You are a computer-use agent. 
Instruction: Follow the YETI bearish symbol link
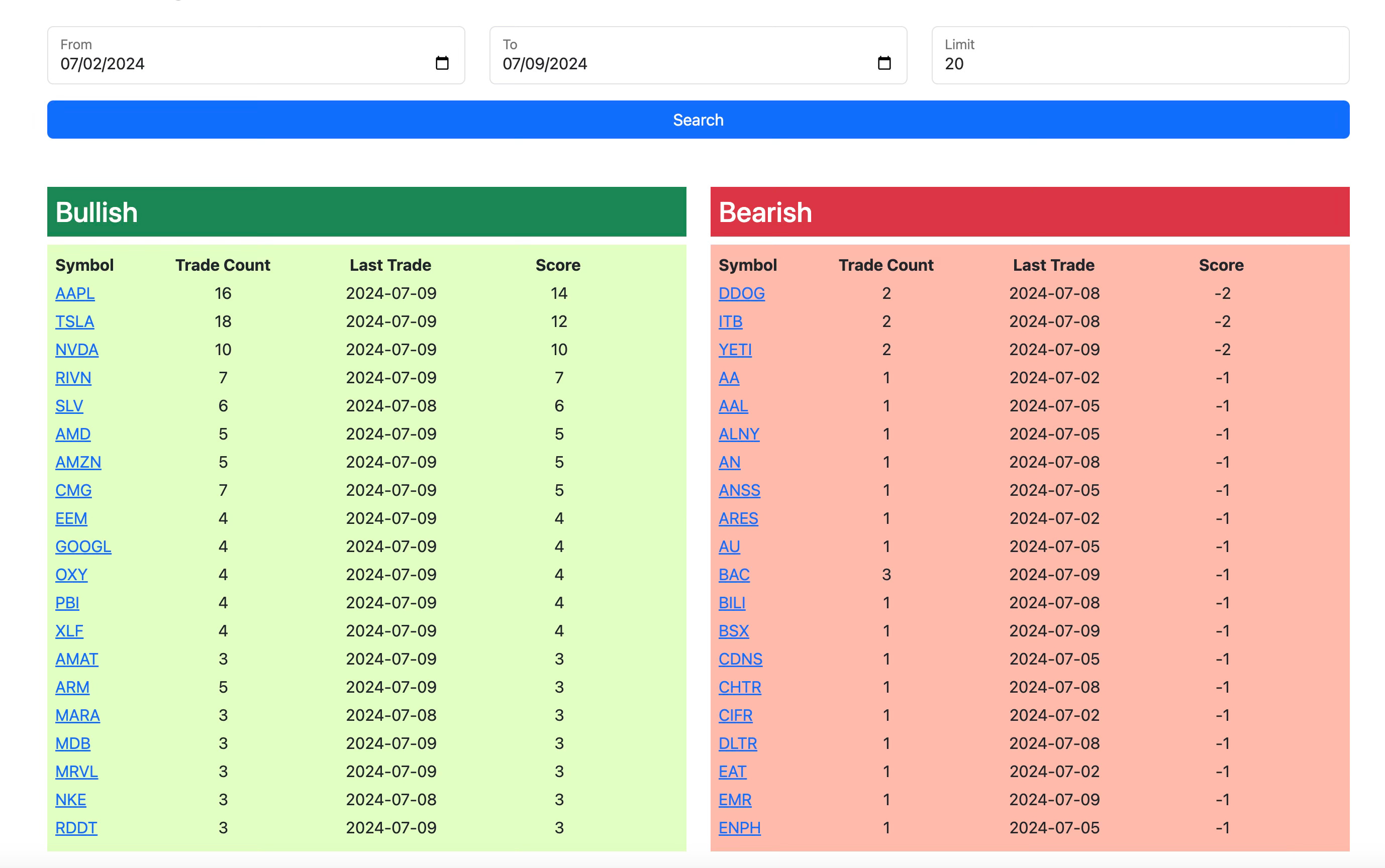735,350
